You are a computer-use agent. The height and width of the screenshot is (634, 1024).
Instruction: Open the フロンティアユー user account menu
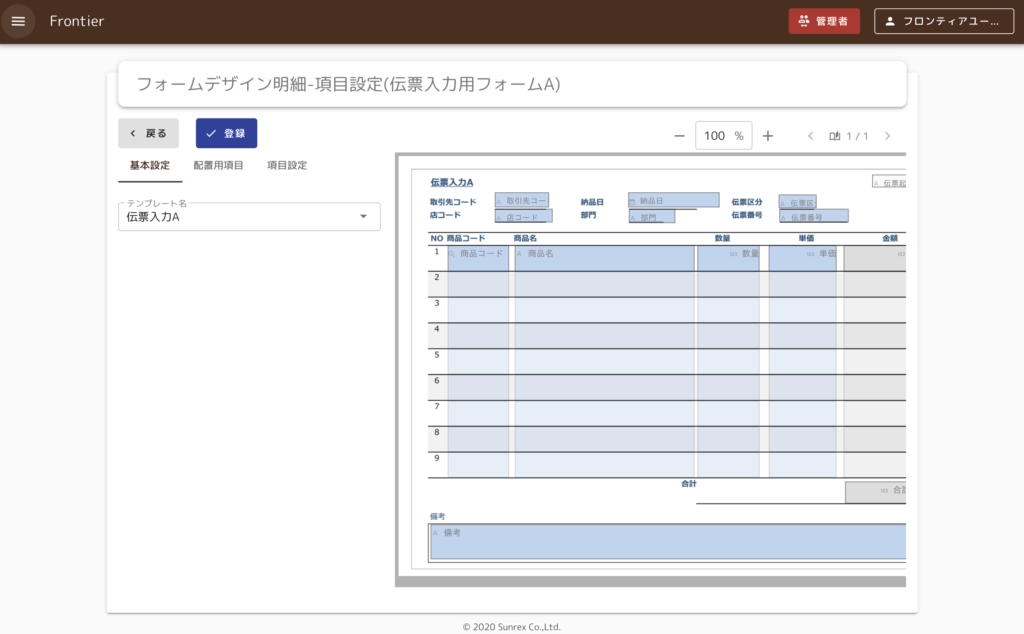[943, 21]
